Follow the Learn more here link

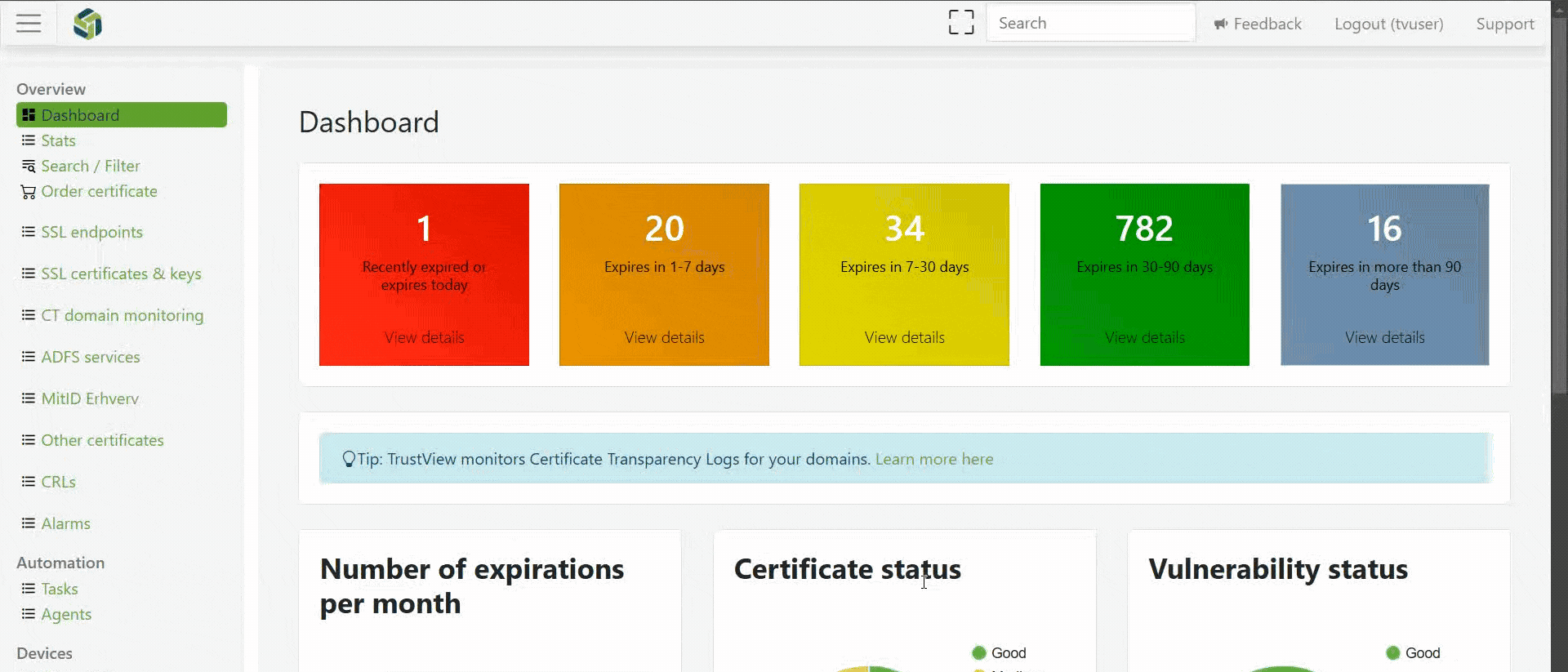pyautogui.click(x=934, y=459)
